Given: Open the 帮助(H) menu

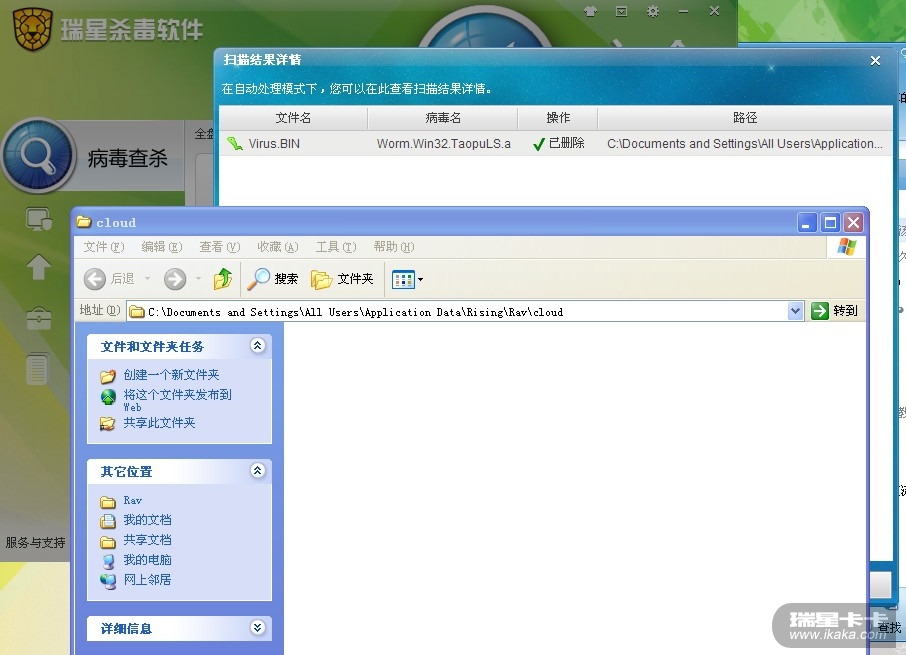Looking at the screenshot, I should tap(393, 247).
